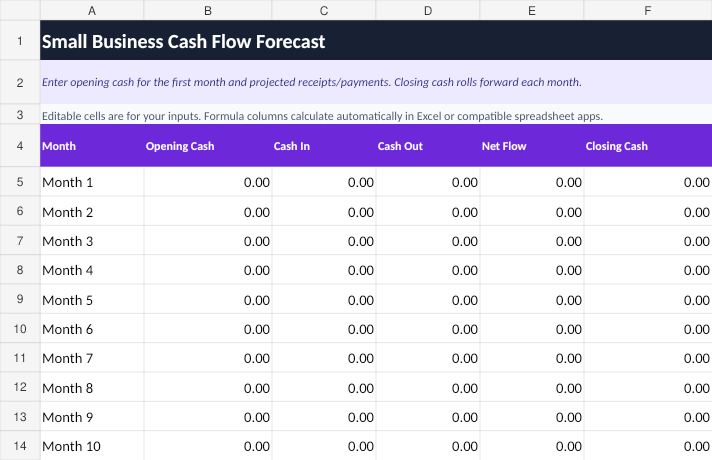Click the Net Flow heading cell
Viewport: 712px width, 460px height.
532,146
